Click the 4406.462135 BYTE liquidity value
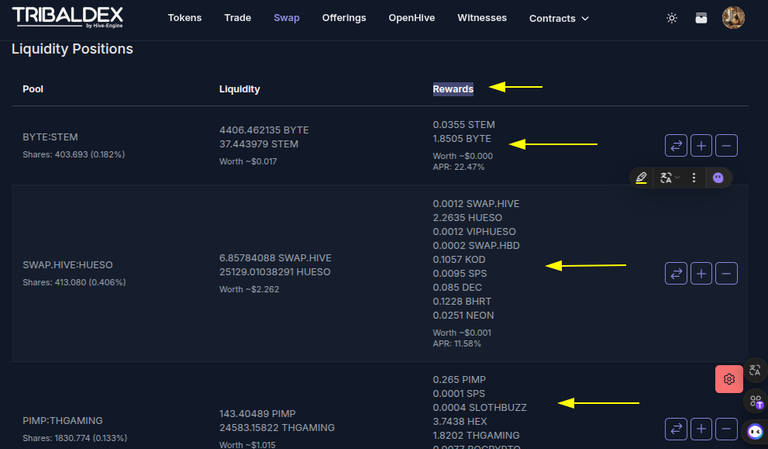Image resolution: width=768 pixels, height=449 pixels. [x=264, y=130]
